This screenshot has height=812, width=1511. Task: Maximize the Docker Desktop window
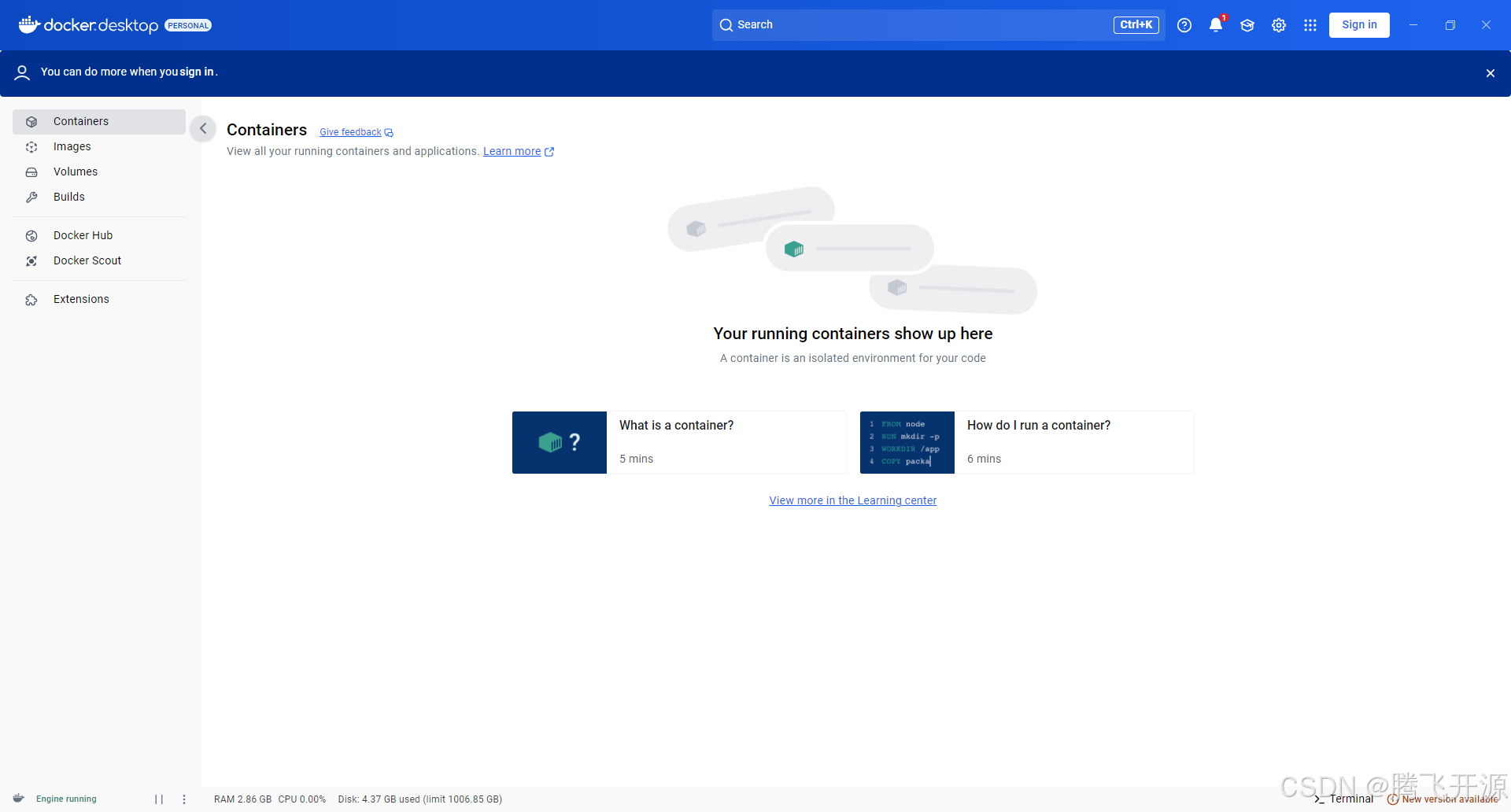tap(1450, 25)
